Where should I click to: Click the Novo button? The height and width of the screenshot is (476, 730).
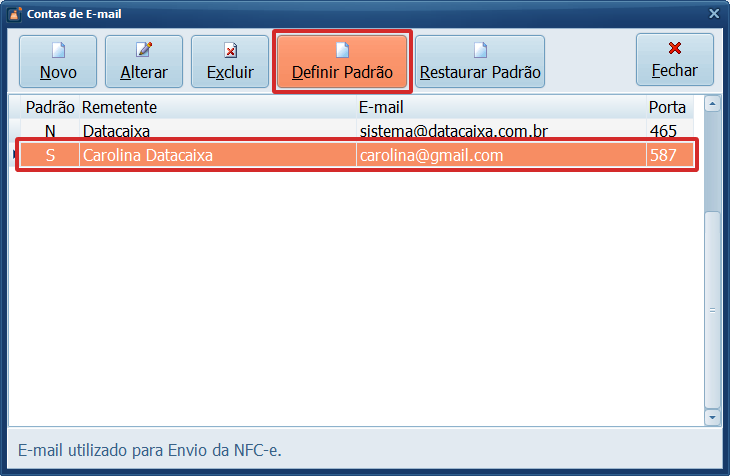click(58, 61)
